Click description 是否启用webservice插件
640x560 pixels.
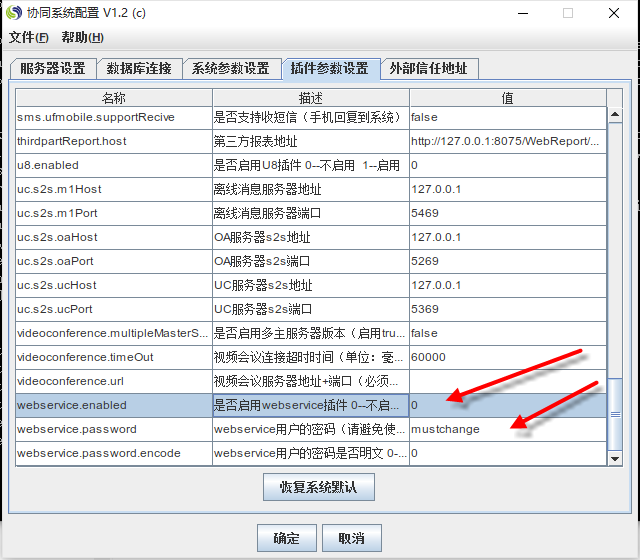click(x=311, y=405)
